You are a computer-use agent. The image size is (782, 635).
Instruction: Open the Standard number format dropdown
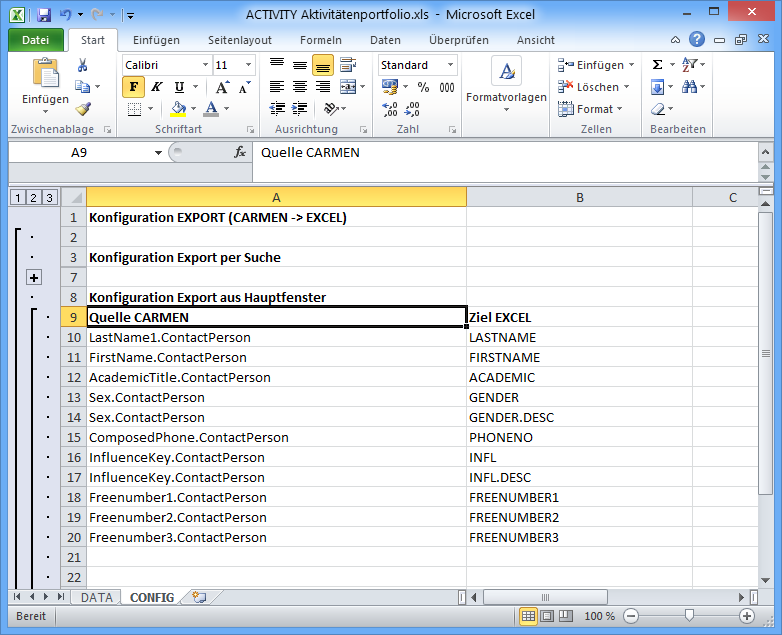450,65
